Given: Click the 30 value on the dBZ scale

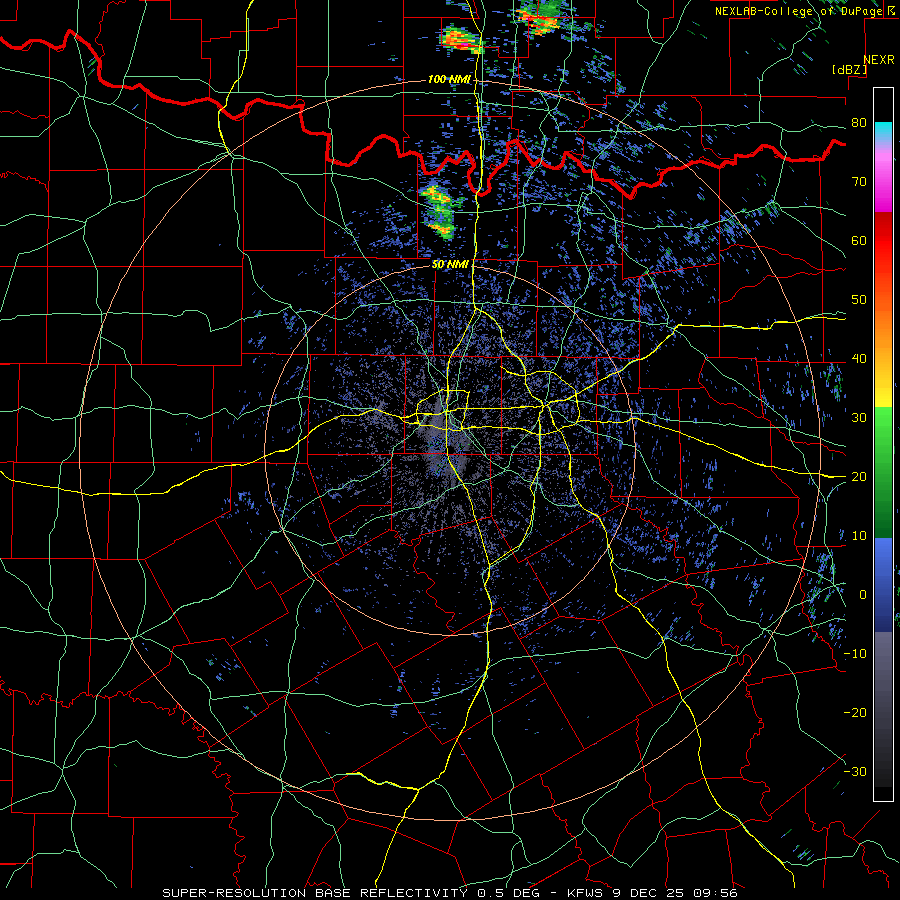Looking at the screenshot, I should [x=859, y=418].
